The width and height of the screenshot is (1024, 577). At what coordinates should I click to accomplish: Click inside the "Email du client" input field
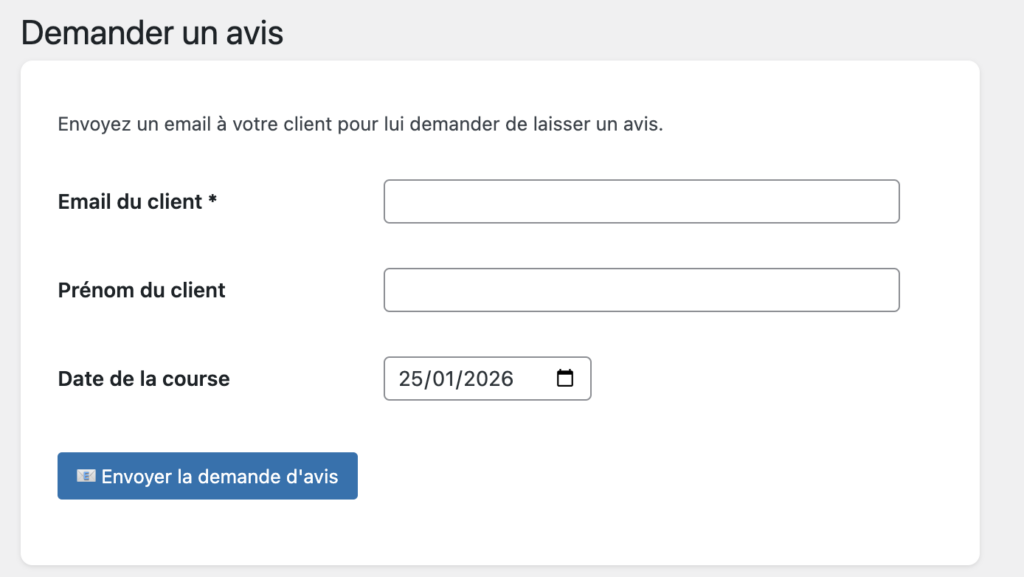[640, 201]
